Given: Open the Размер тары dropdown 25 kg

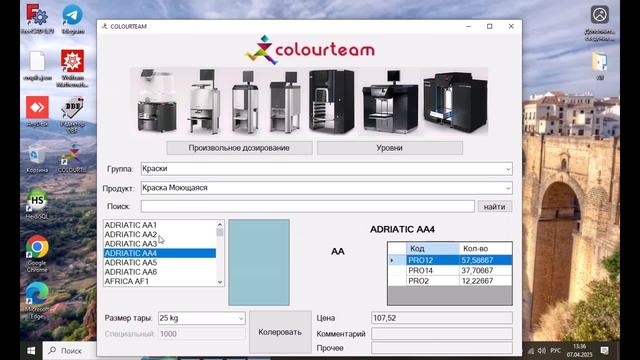Looking at the screenshot, I should [202, 318].
